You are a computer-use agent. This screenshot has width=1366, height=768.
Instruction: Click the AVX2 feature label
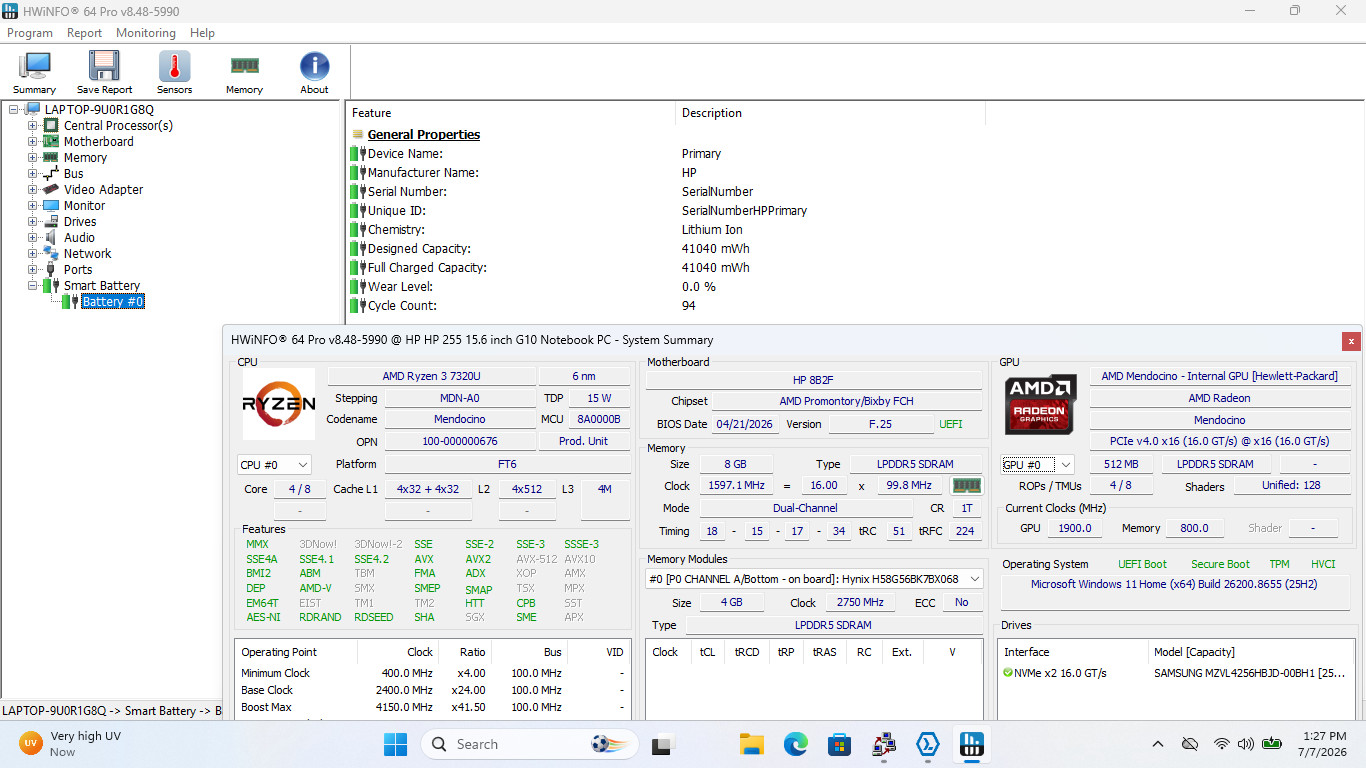pyautogui.click(x=478, y=559)
